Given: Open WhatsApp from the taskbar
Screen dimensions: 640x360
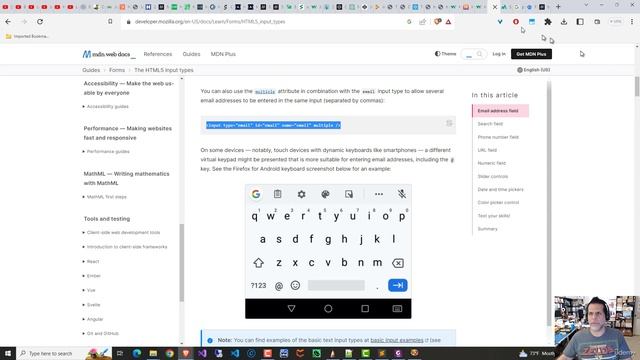Looking at the screenshot, I should [x=316, y=353].
